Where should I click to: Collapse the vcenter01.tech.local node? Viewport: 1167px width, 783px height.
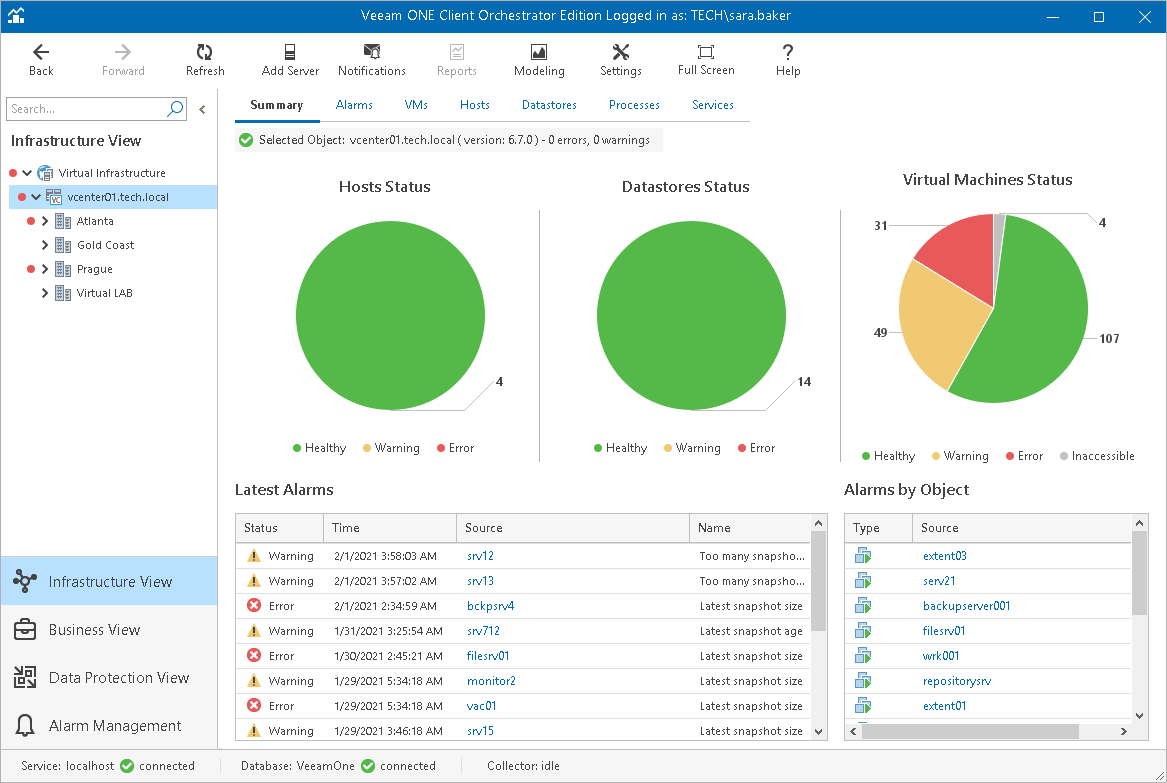(36, 197)
